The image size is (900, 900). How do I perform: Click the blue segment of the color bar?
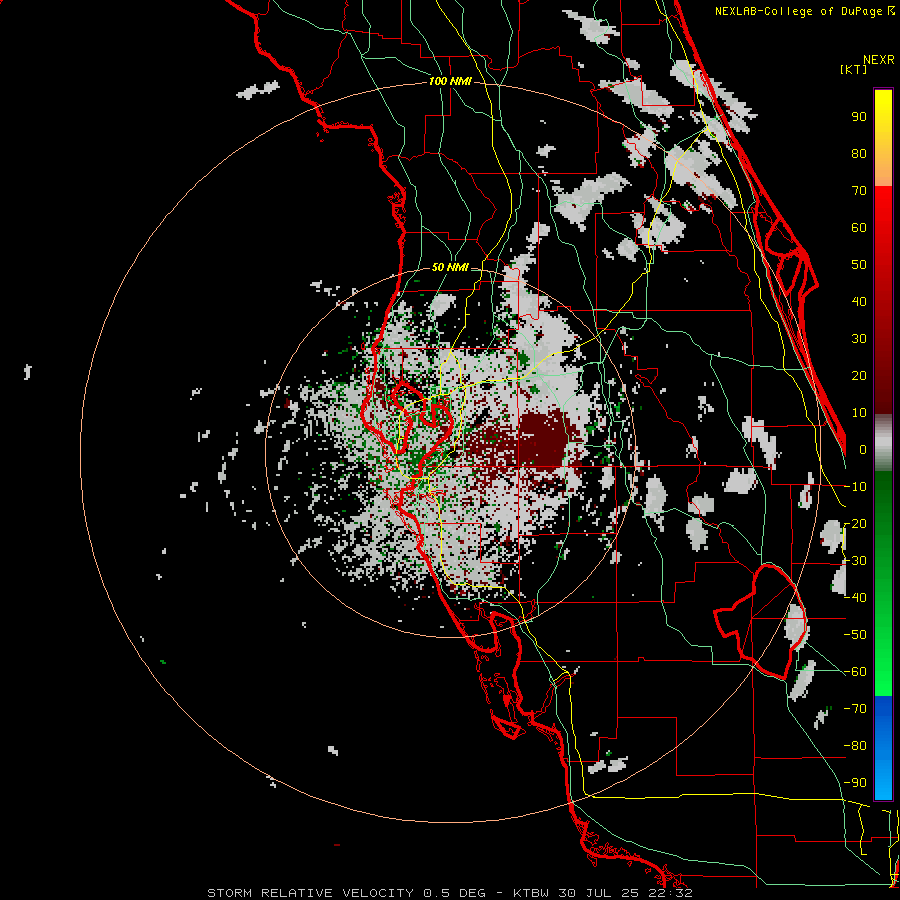[x=883, y=747]
